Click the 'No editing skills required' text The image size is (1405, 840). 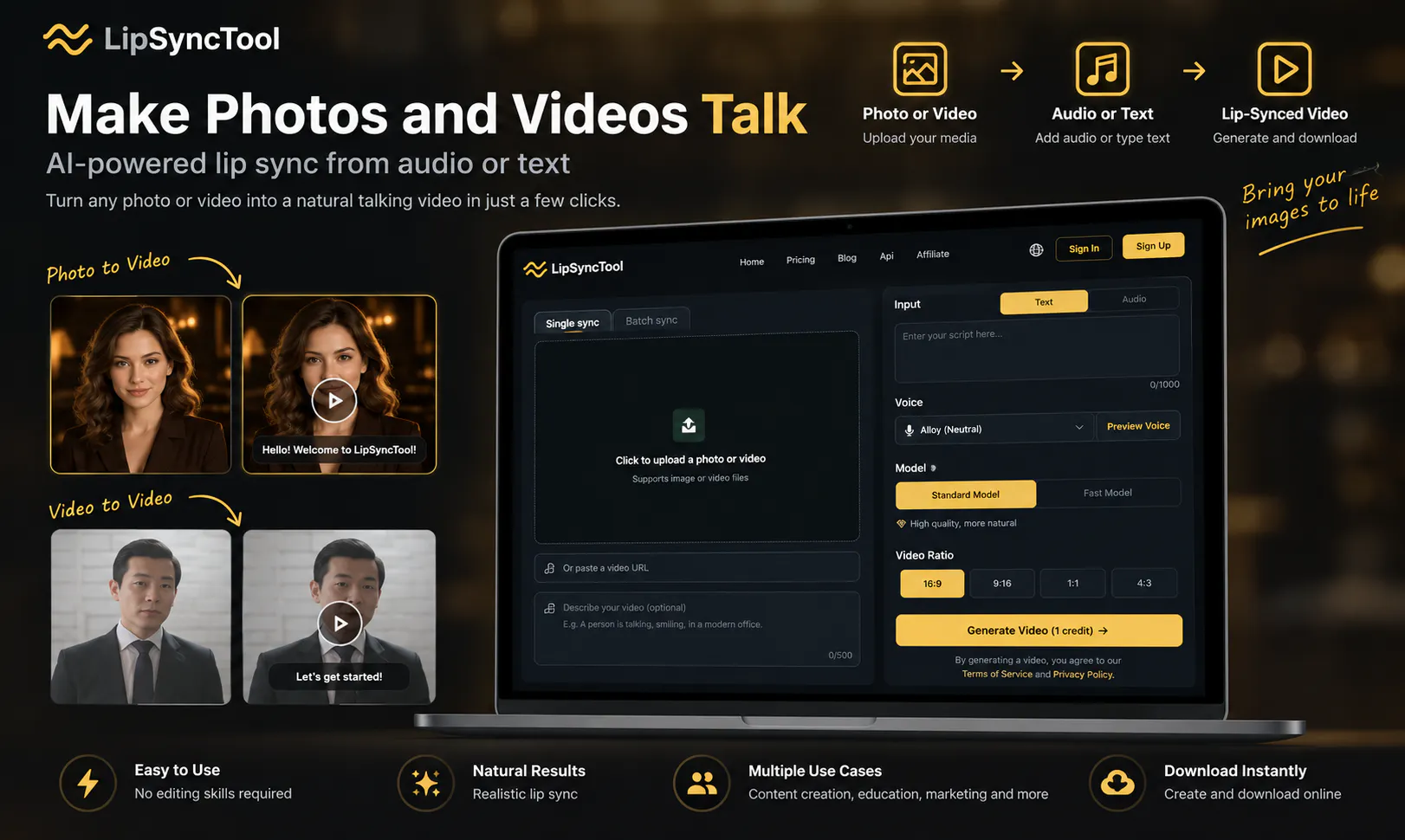pyautogui.click(x=213, y=794)
